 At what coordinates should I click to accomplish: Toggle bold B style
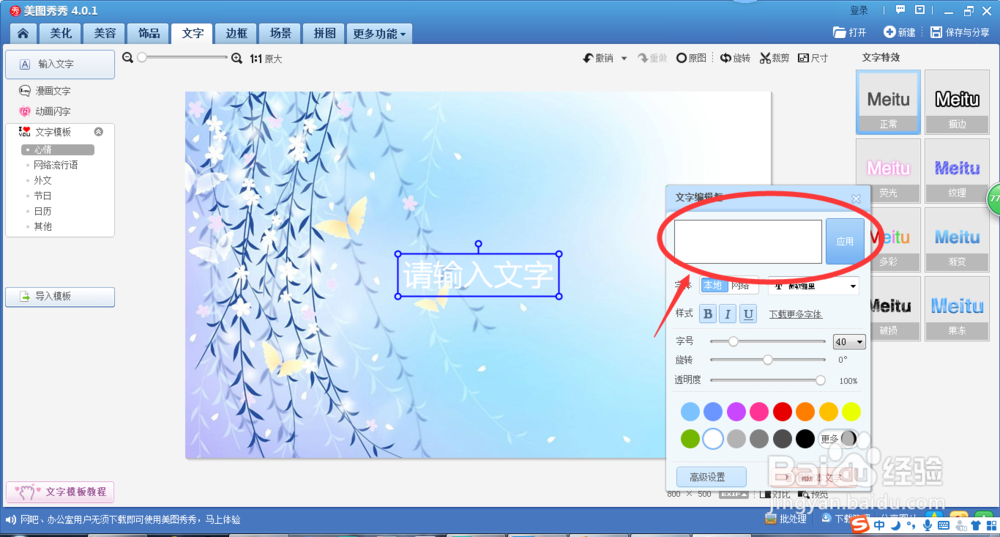coord(707,314)
